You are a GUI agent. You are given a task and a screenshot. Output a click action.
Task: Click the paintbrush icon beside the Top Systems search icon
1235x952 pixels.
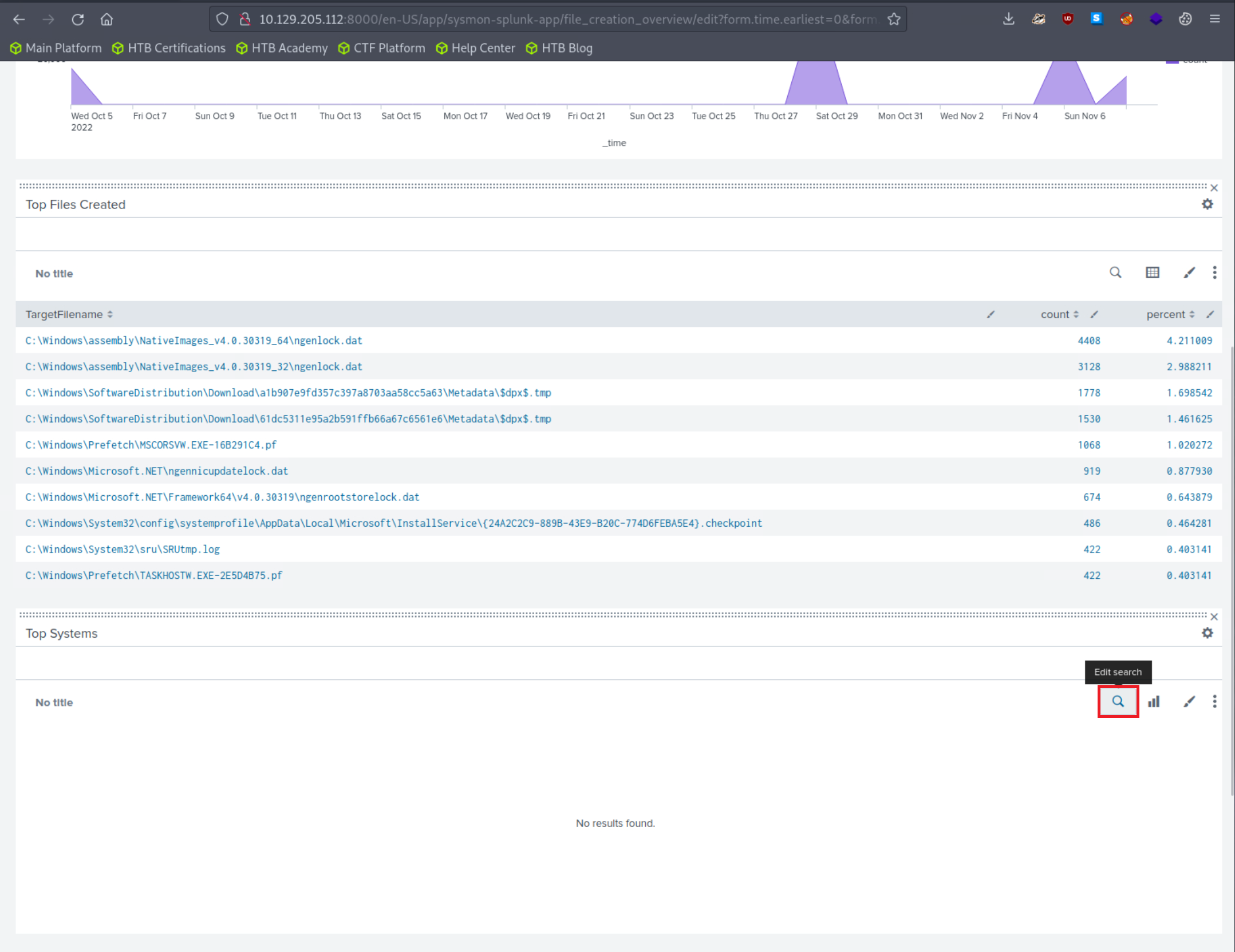point(1189,701)
